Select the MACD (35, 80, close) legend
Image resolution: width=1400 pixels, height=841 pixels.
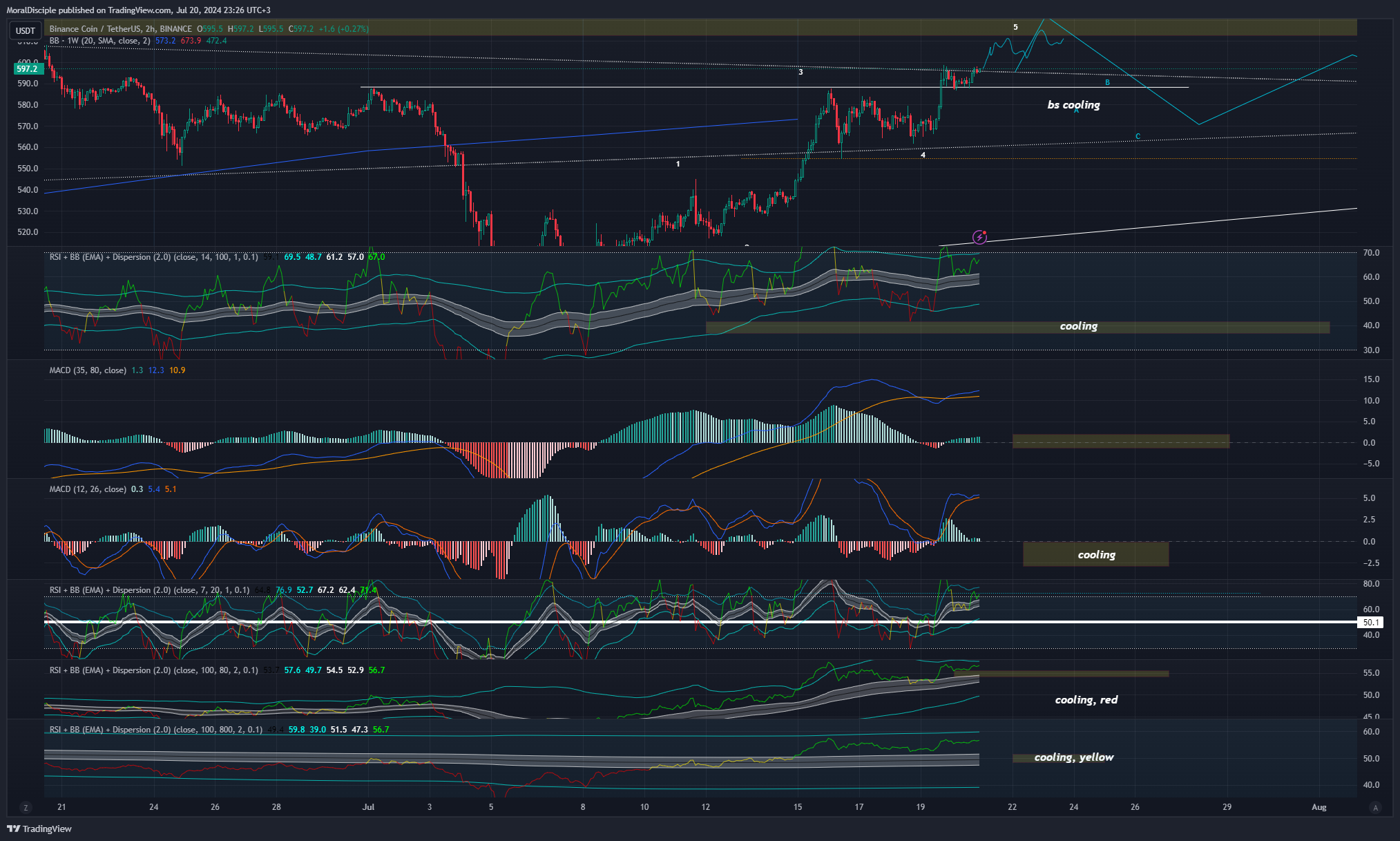(x=88, y=370)
